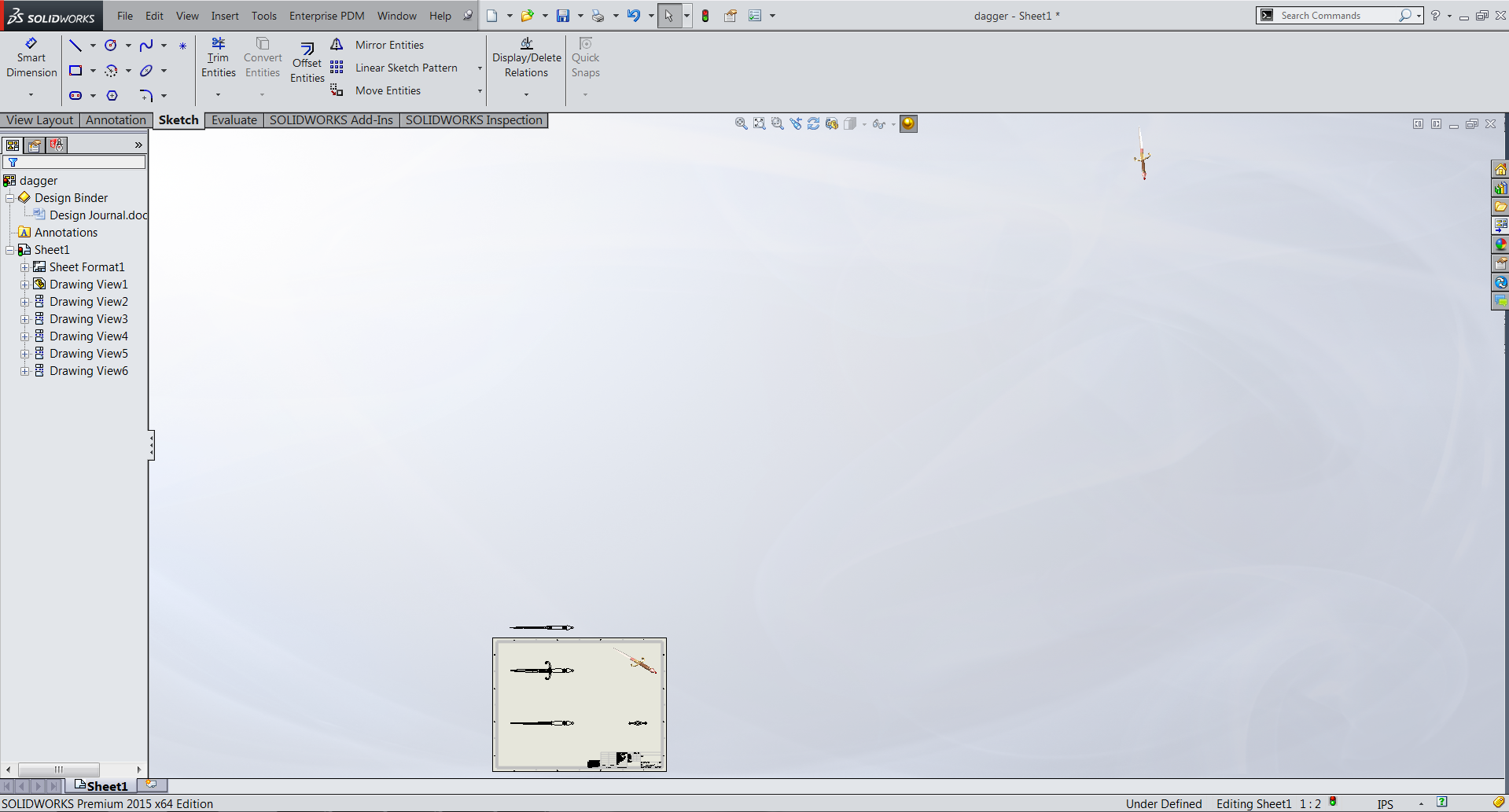Click the Rotate view icon
The image size is (1509, 812).
click(x=814, y=123)
